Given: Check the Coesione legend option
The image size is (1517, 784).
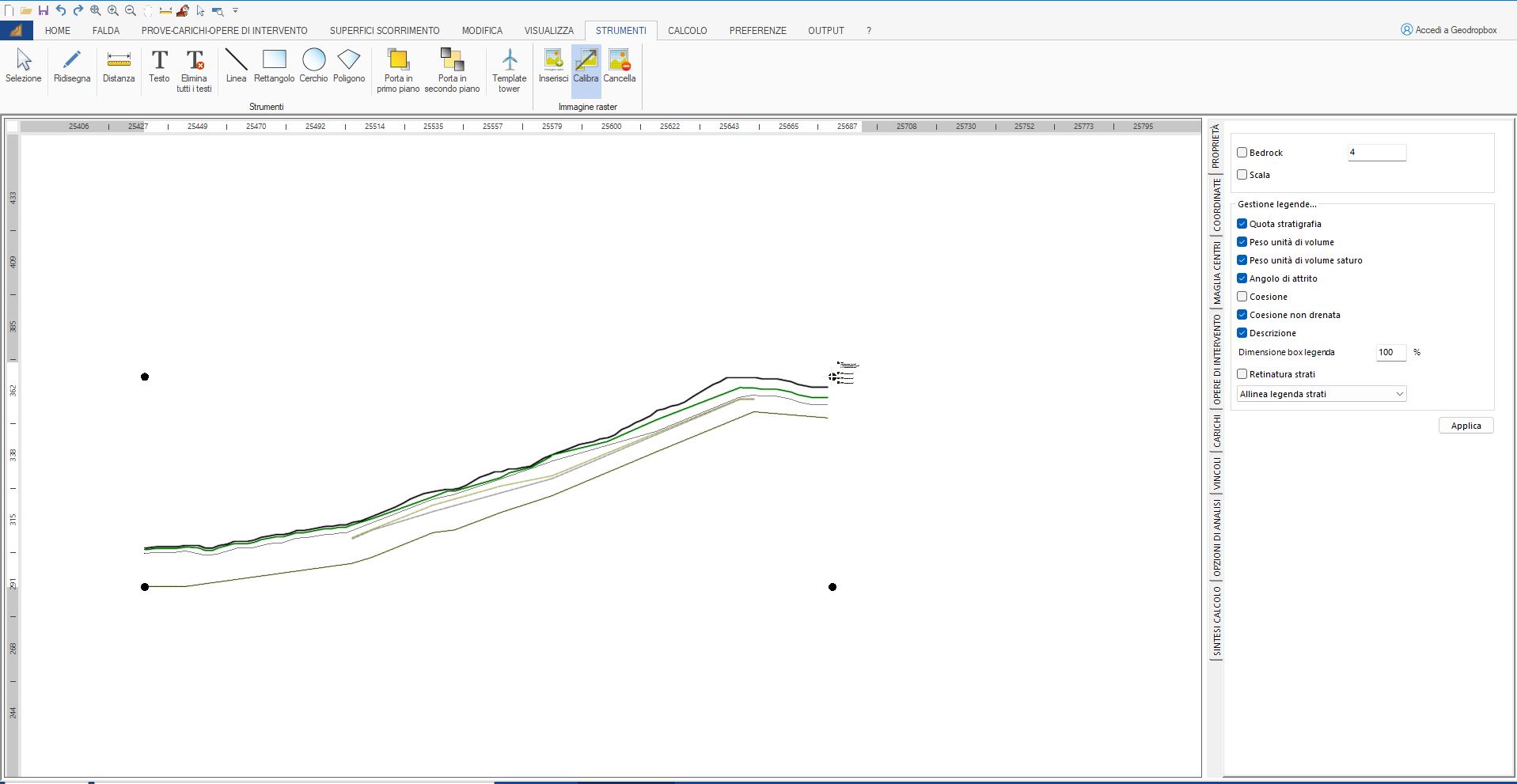Looking at the screenshot, I should coord(1242,297).
